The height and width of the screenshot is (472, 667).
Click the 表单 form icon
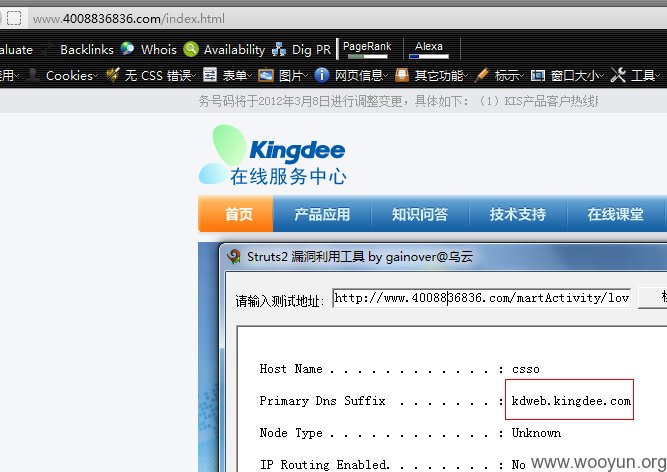point(210,75)
